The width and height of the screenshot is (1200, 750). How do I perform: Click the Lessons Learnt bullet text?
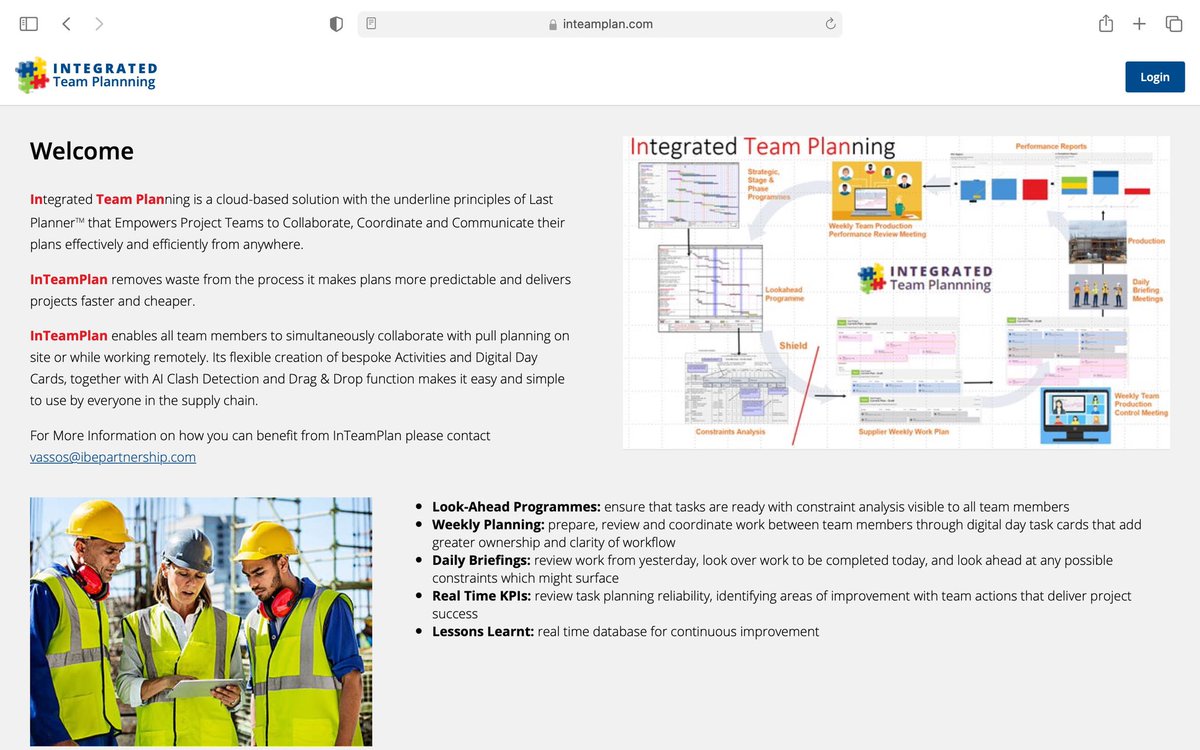tap(625, 632)
